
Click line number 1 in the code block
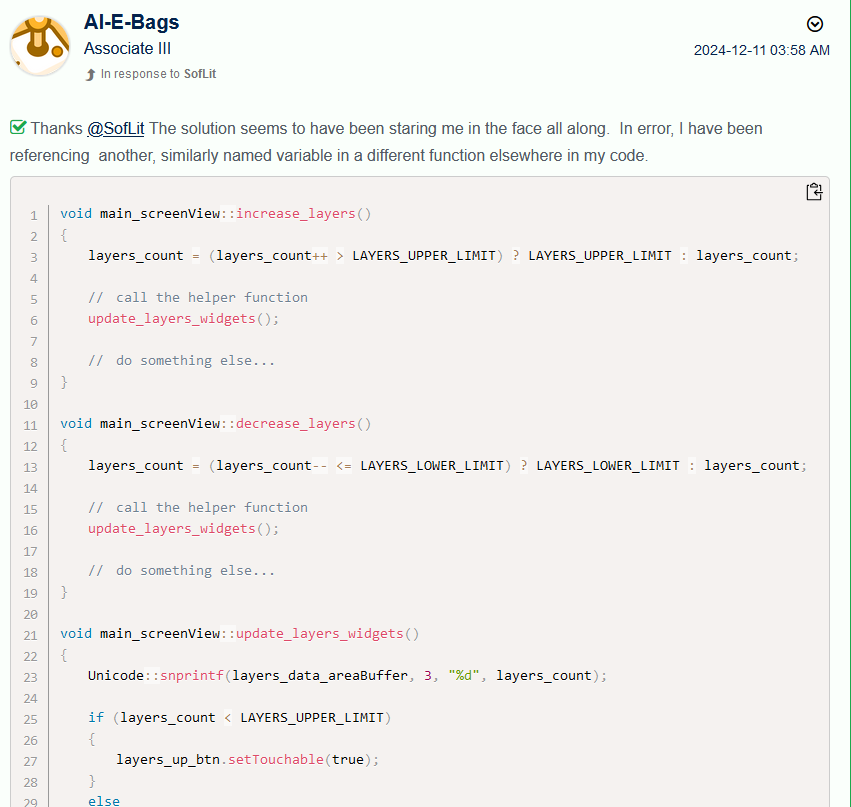coord(33,213)
